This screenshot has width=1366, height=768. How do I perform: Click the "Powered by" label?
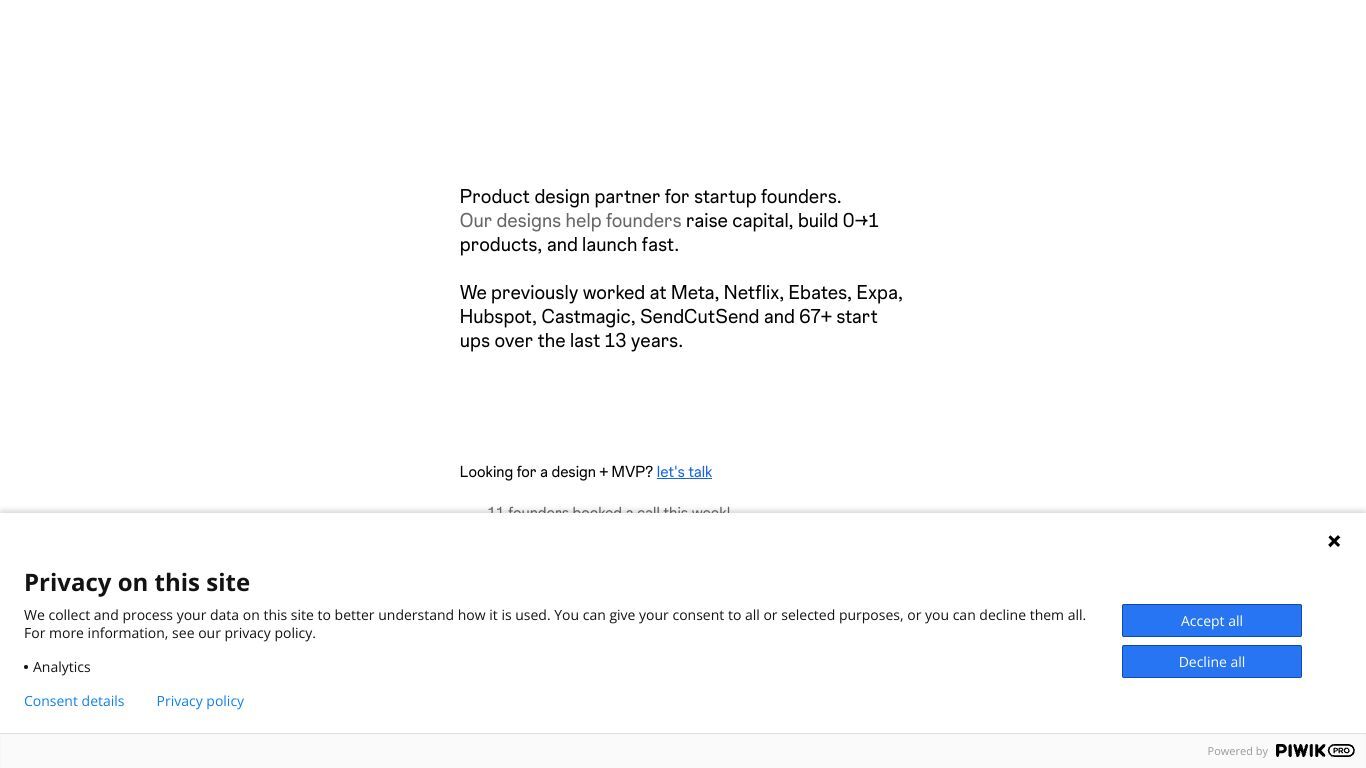coord(1237,751)
